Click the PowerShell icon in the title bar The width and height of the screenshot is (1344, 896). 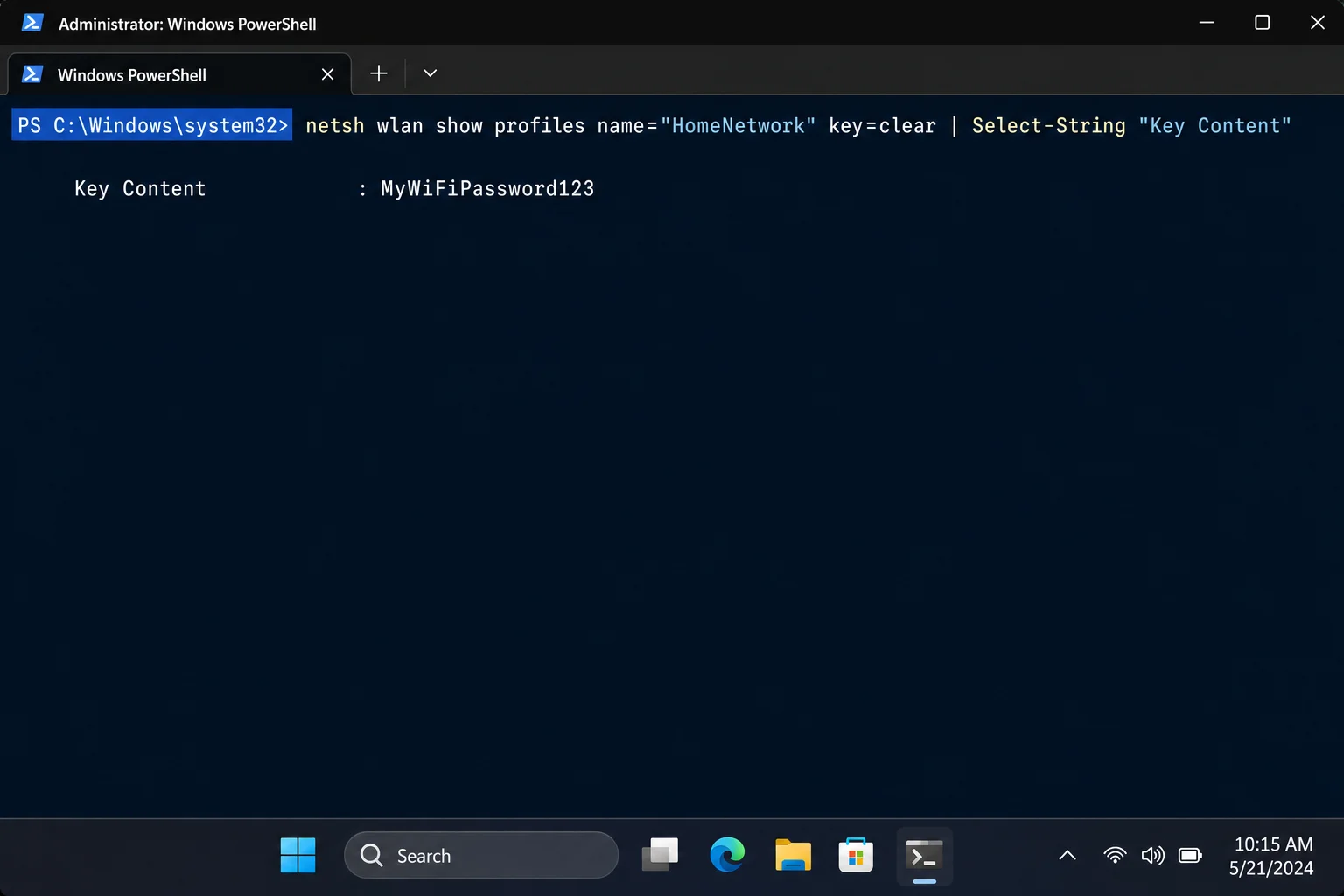[32, 23]
